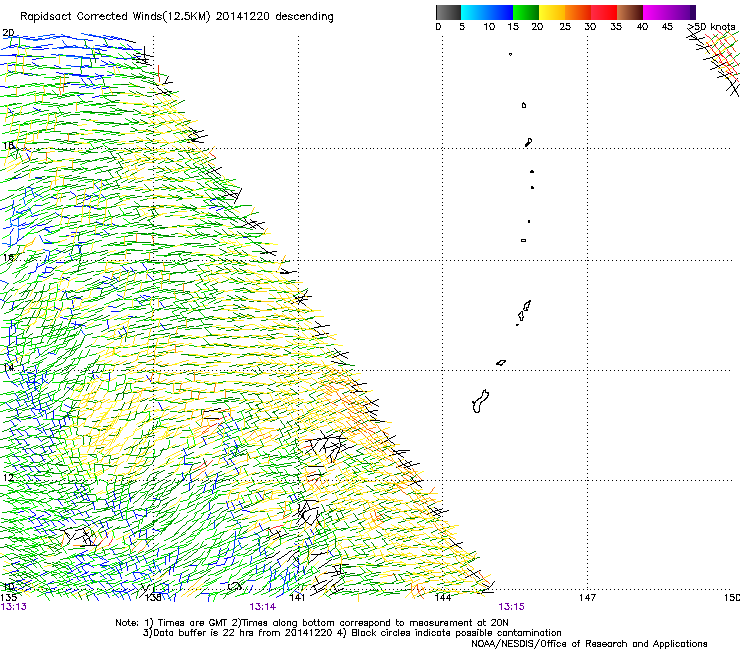Click the Pagan island outline near 18N
Screen dimensions: 740x650
coord(529,142)
